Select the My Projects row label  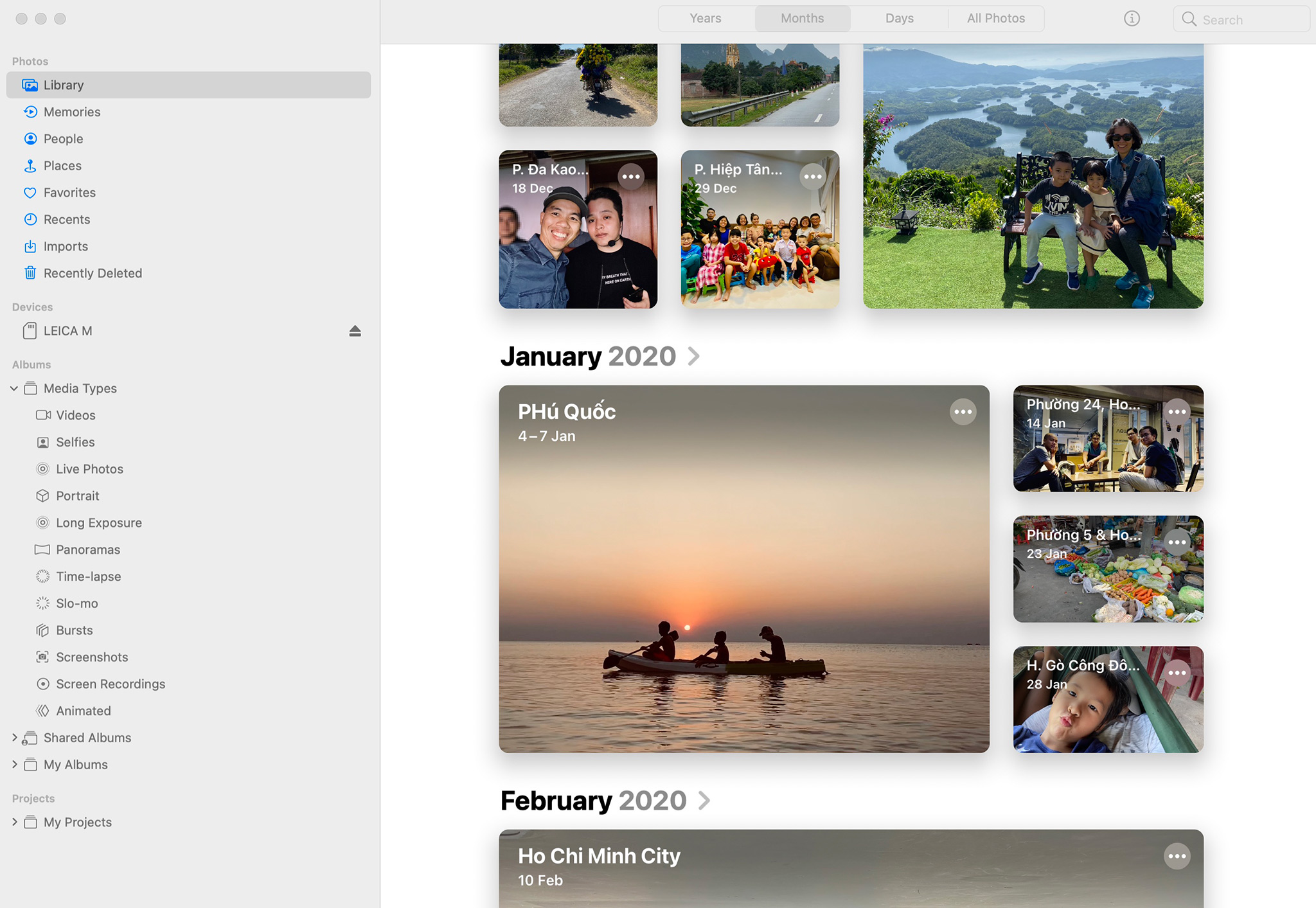[x=78, y=822]
